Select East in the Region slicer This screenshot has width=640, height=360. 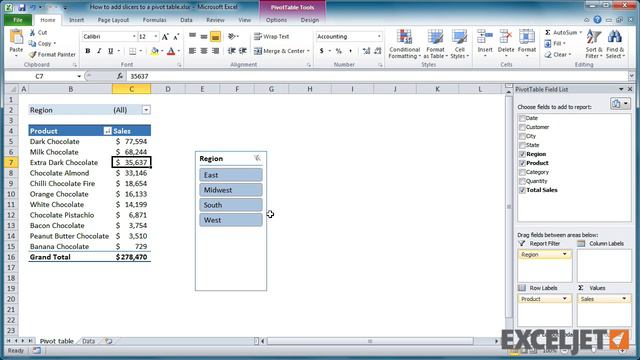(x=231, y=175)
